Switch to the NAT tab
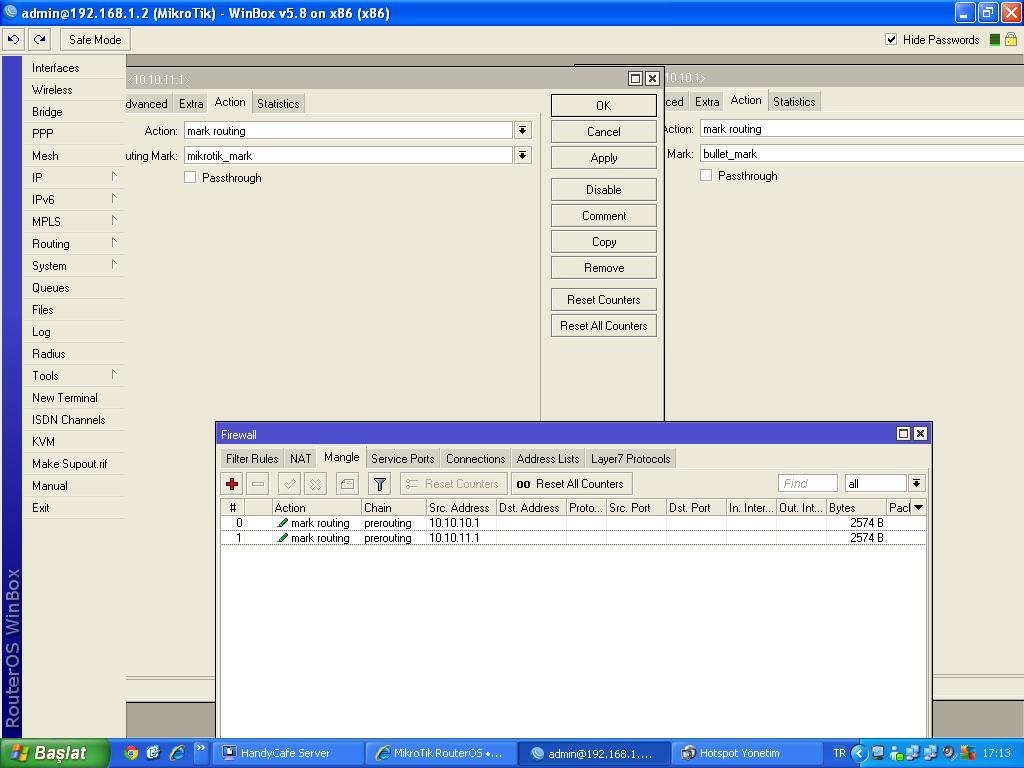Viewport: 1024px width, 768px height. [300, 458]
